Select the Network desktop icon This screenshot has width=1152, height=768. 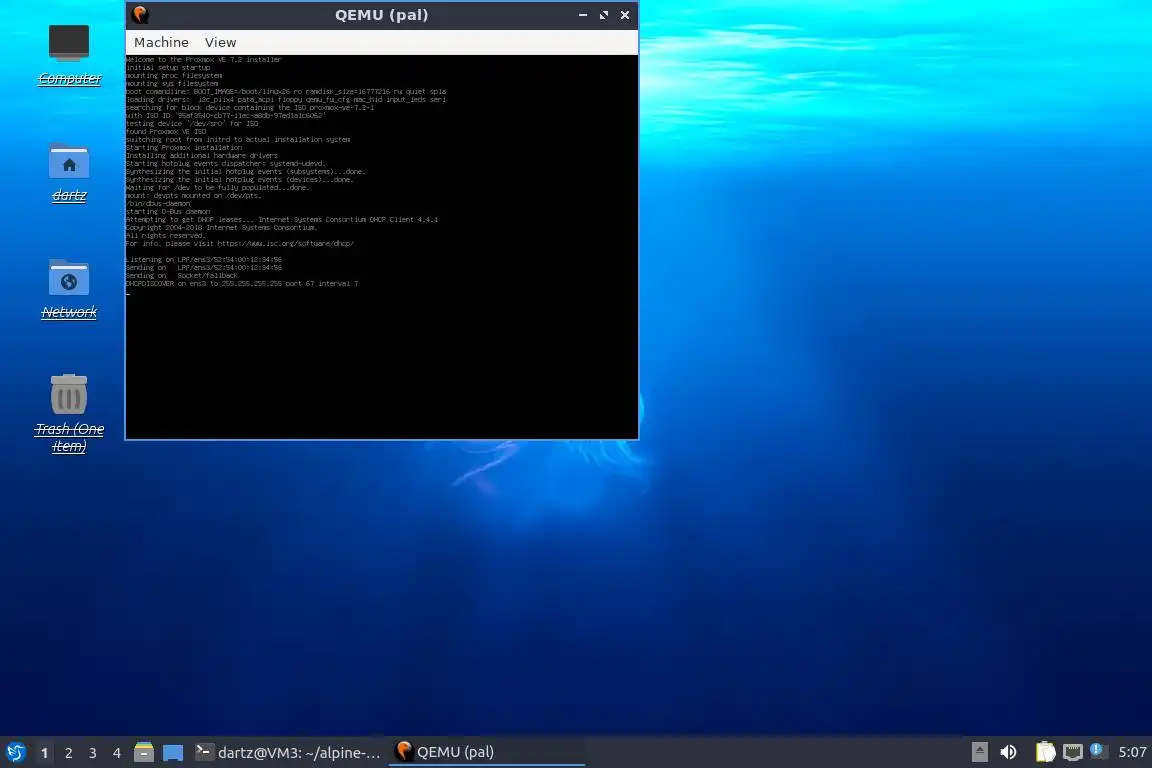[69, 290]
